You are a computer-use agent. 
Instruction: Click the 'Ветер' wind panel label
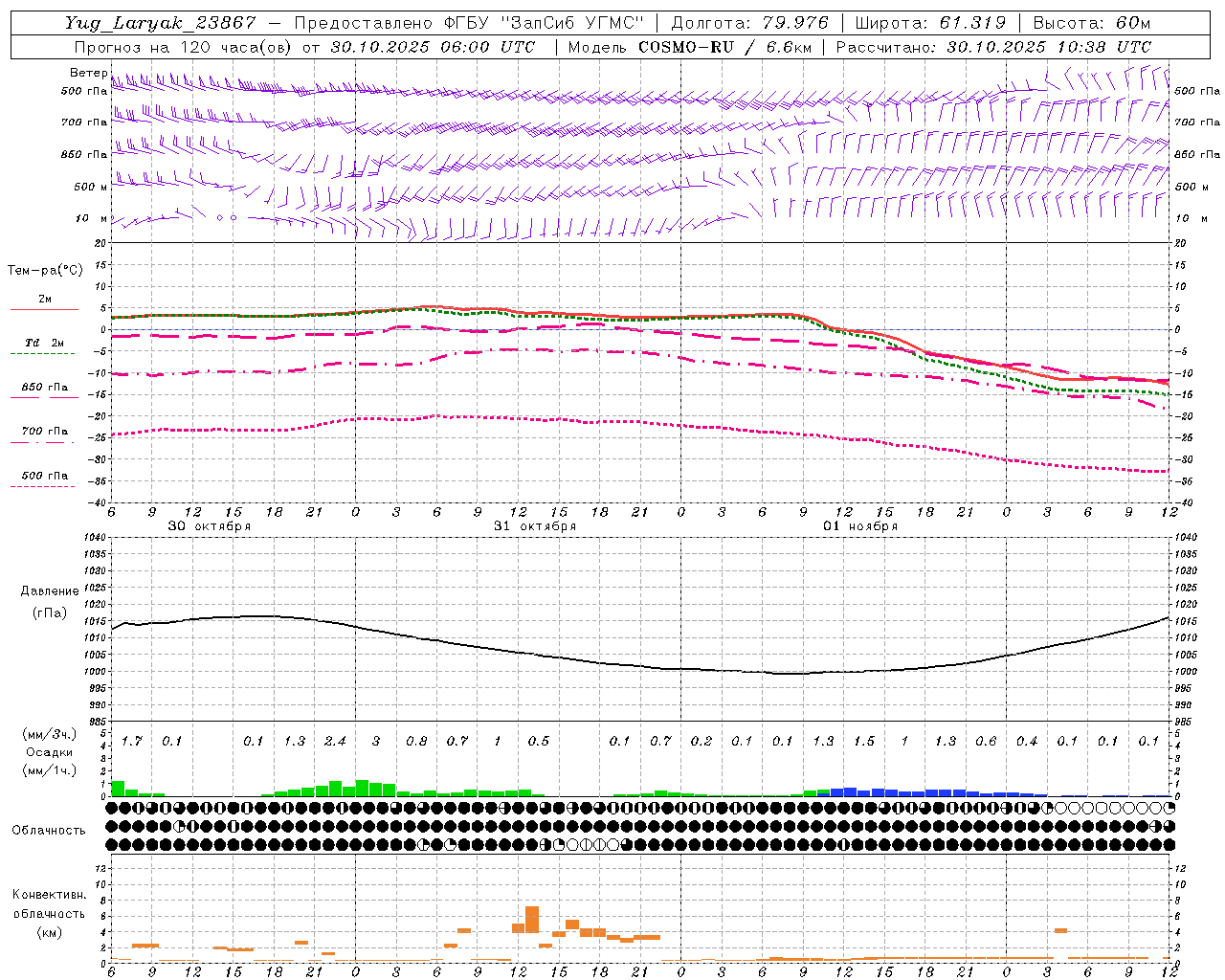[x=88, y=73]
